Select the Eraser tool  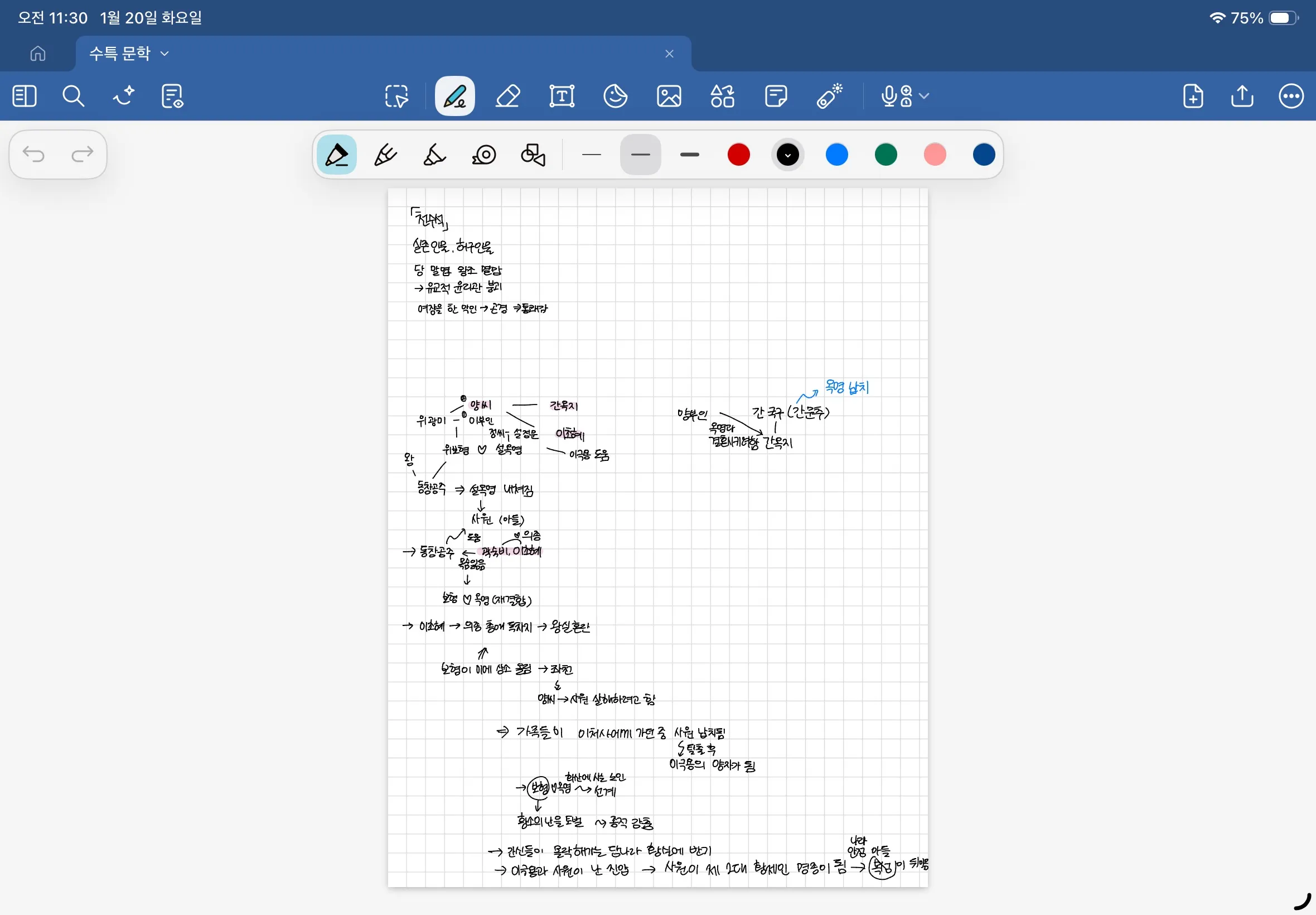point(507,97)
